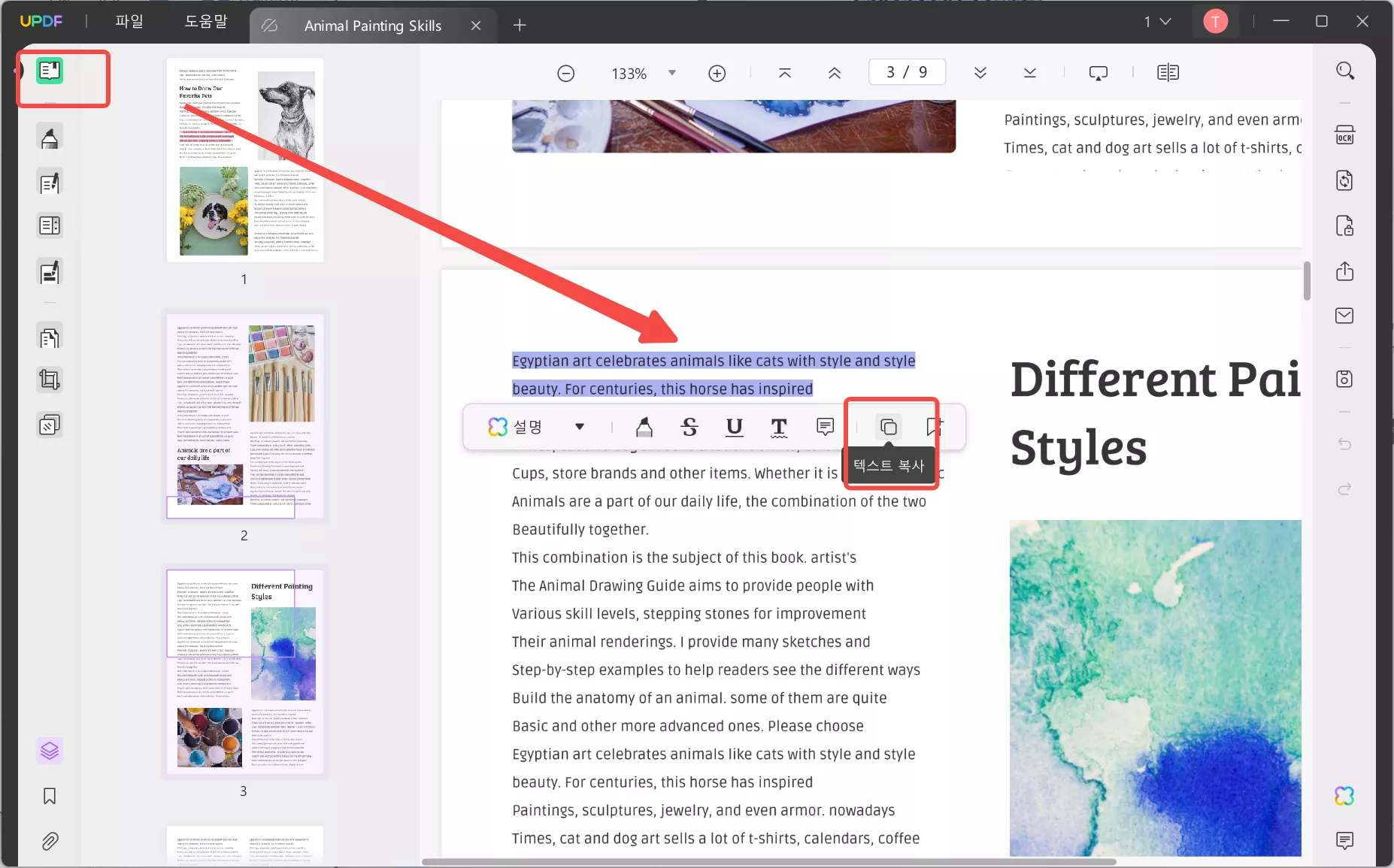
Task: Copy the selected text
Action: (889, 427)
